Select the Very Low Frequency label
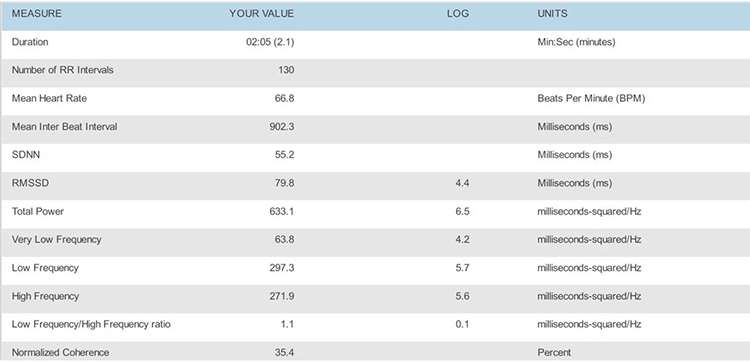This screenshot has height=362, width=750. 56,240
